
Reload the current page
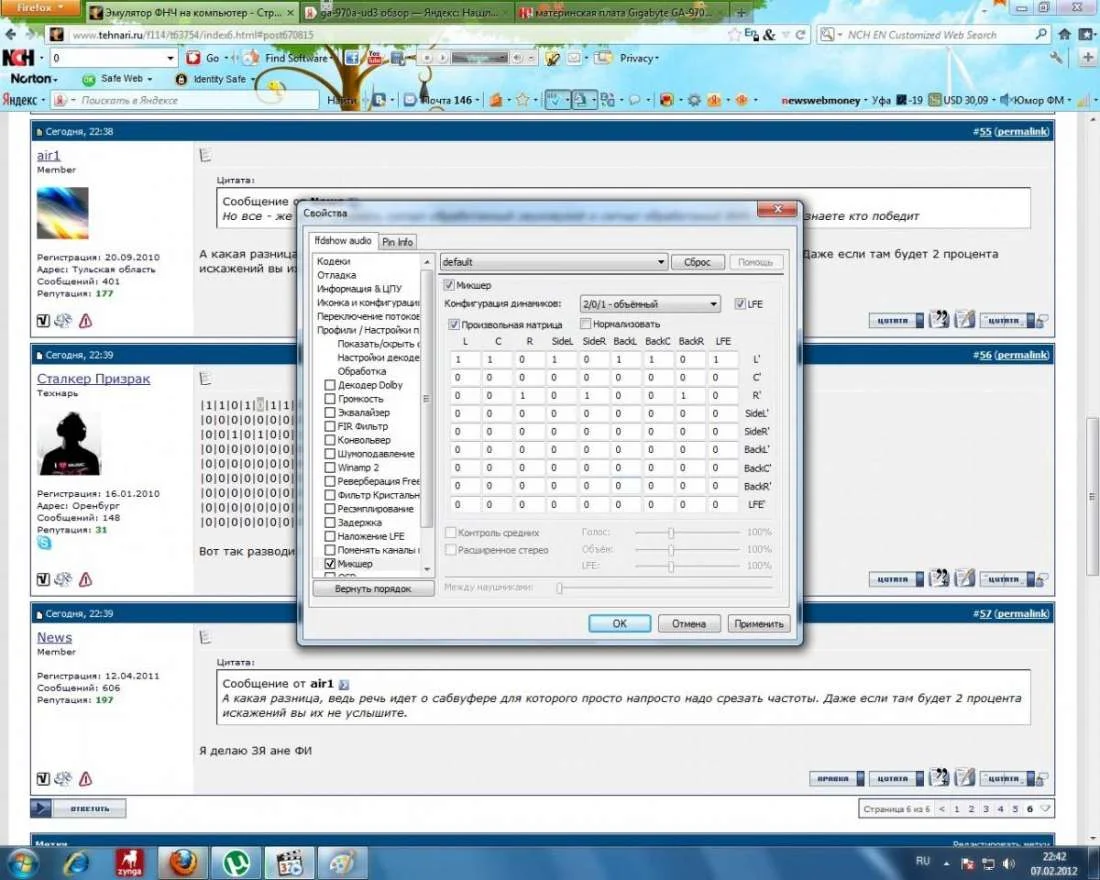click(800, 34)
